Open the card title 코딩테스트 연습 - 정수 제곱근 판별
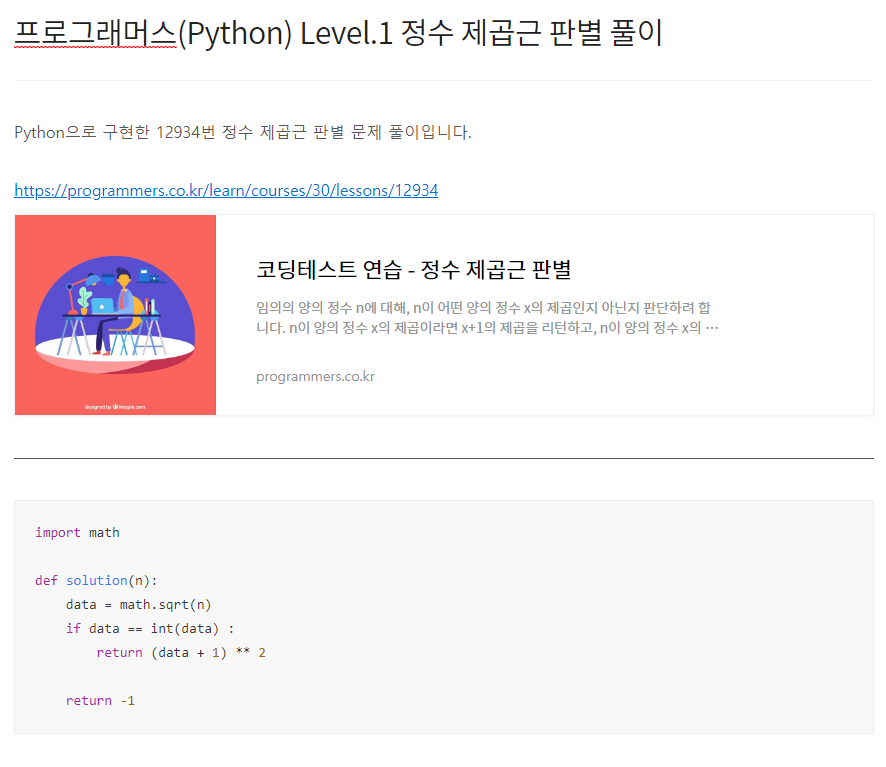This screenshot has height=767, width=886. tap(414, 270)
